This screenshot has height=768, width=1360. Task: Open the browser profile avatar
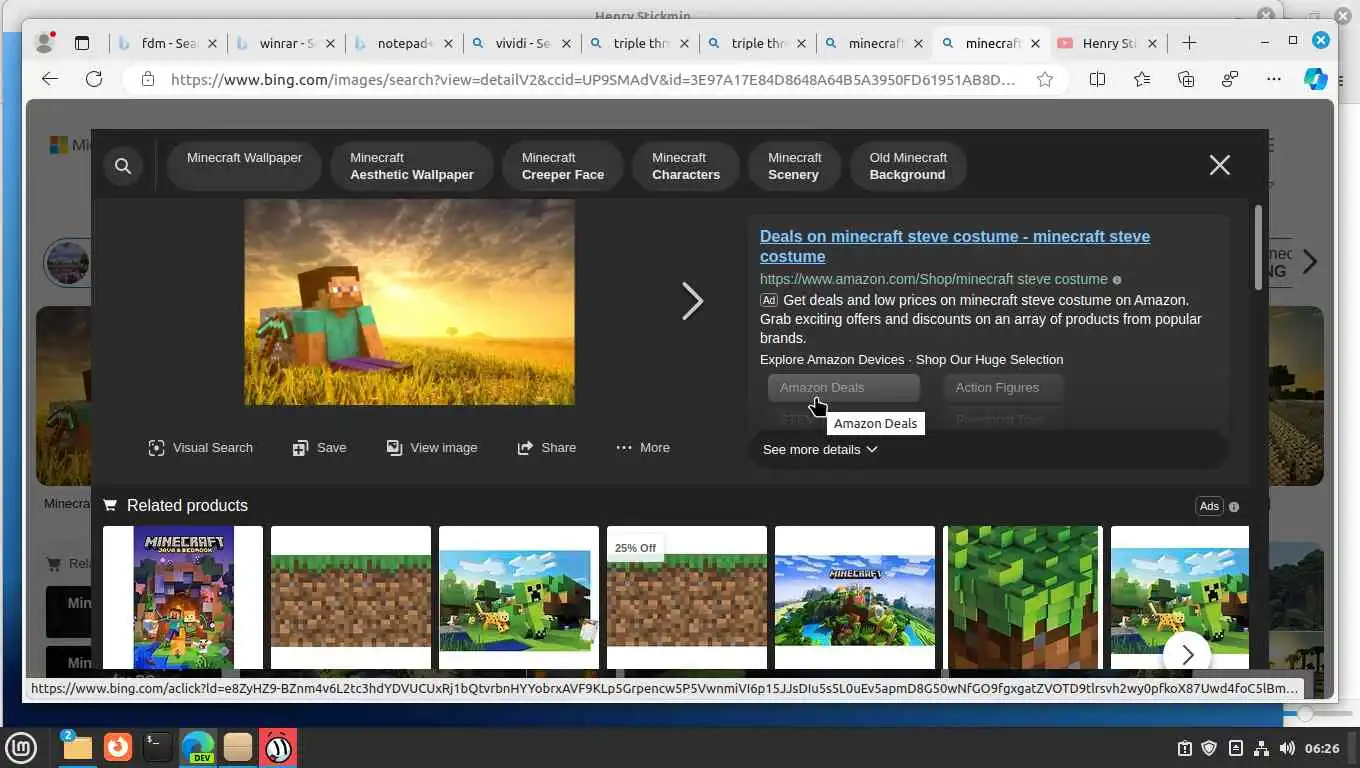(44, 43)
